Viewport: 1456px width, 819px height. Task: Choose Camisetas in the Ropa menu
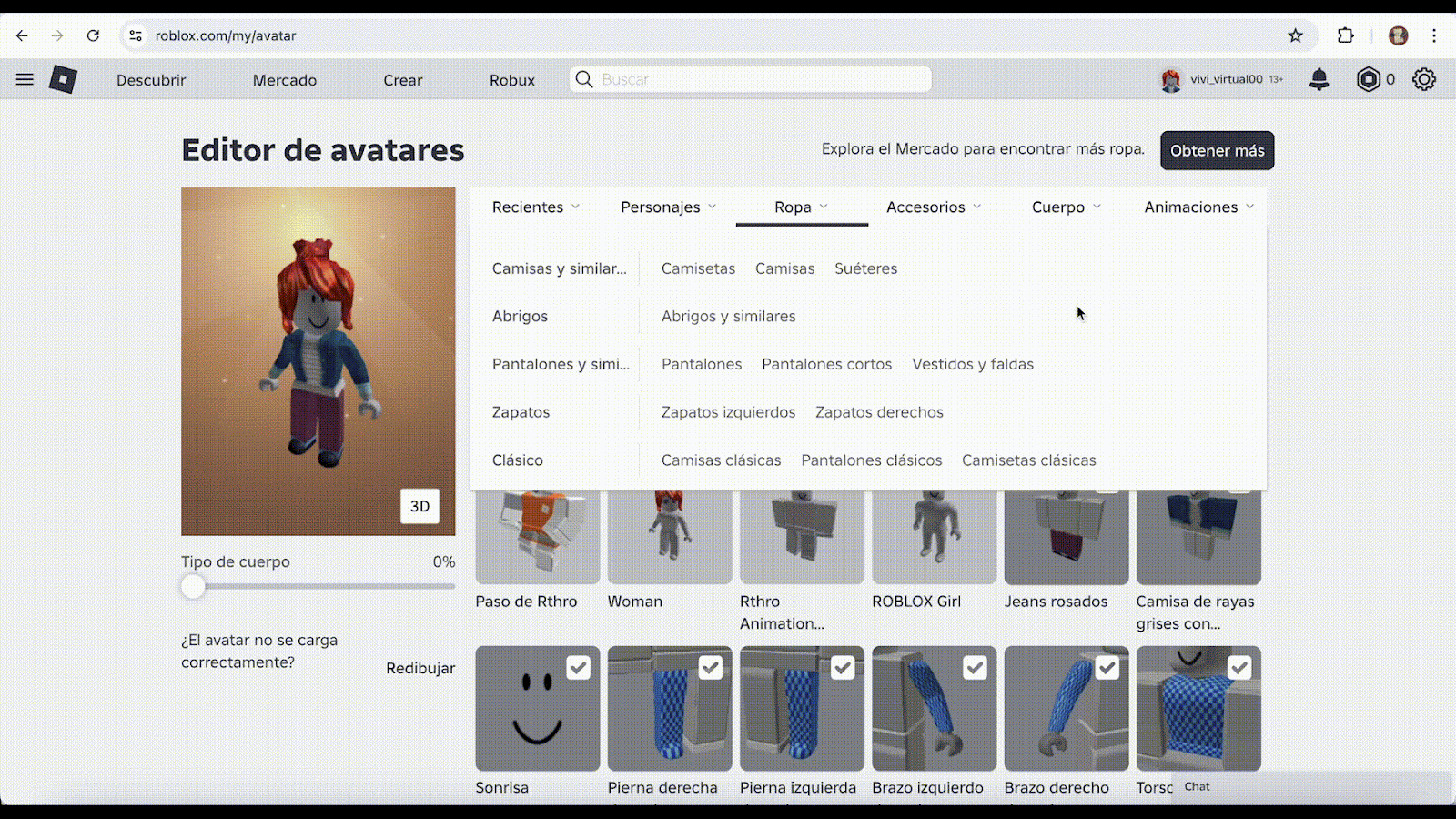(698, 268)
